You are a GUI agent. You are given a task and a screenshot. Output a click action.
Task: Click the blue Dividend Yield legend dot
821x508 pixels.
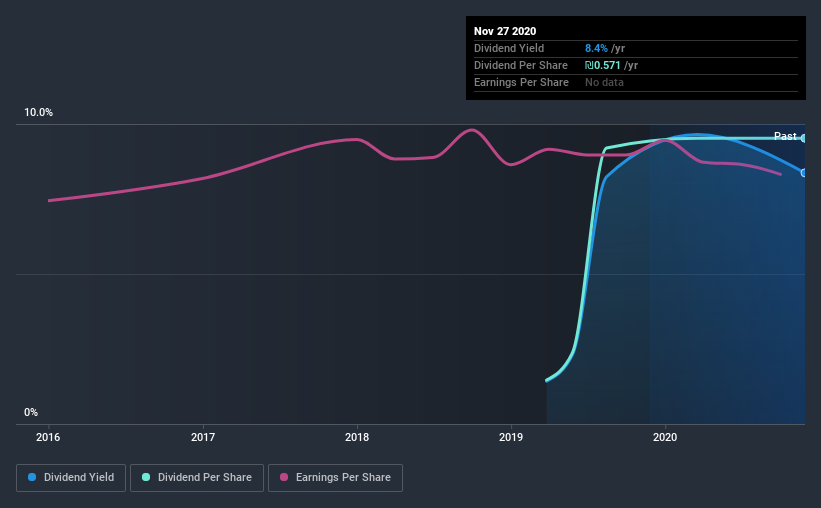coord(32,477)
